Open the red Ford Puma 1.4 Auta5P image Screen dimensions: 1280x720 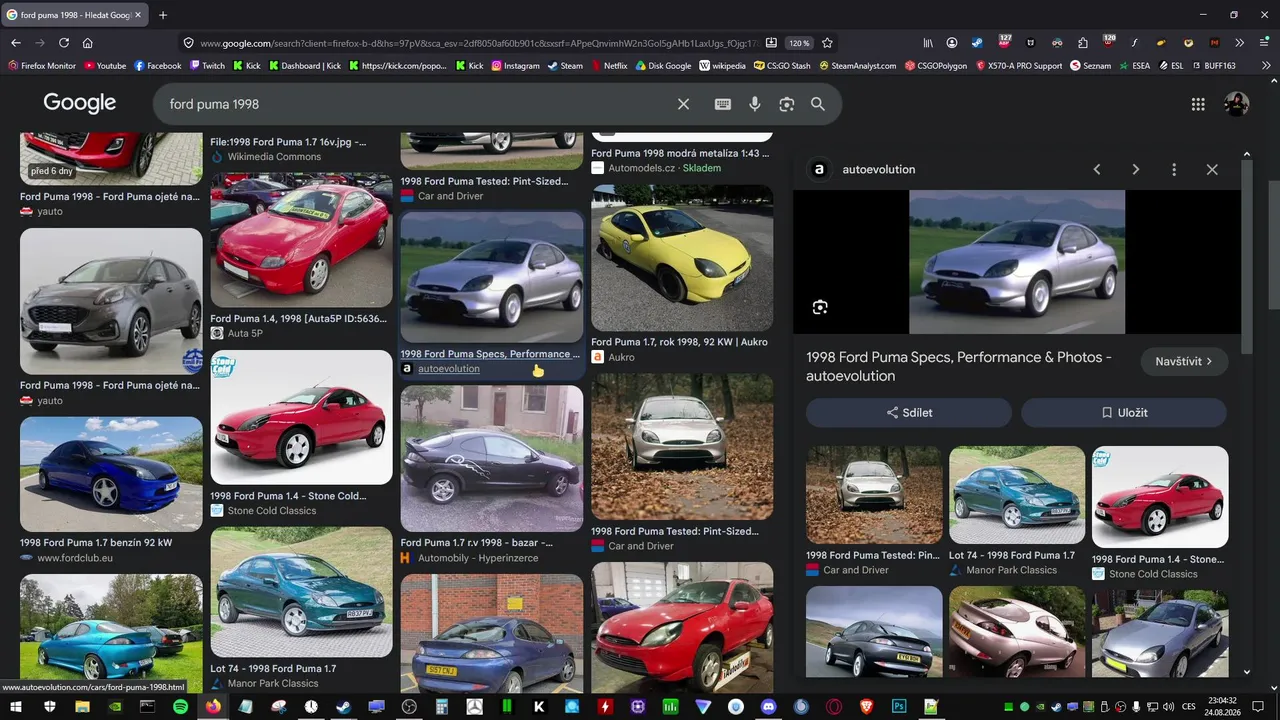click(301, 241)
